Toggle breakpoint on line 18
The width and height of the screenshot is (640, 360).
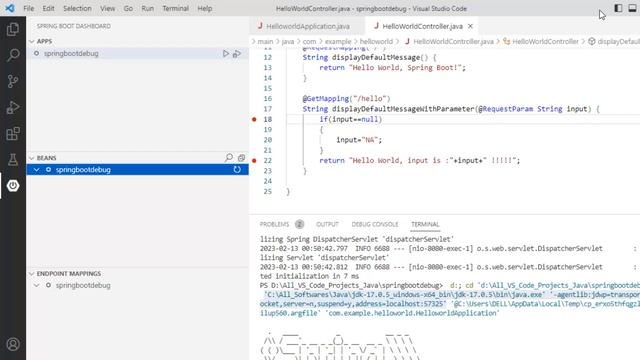point(254,119)
